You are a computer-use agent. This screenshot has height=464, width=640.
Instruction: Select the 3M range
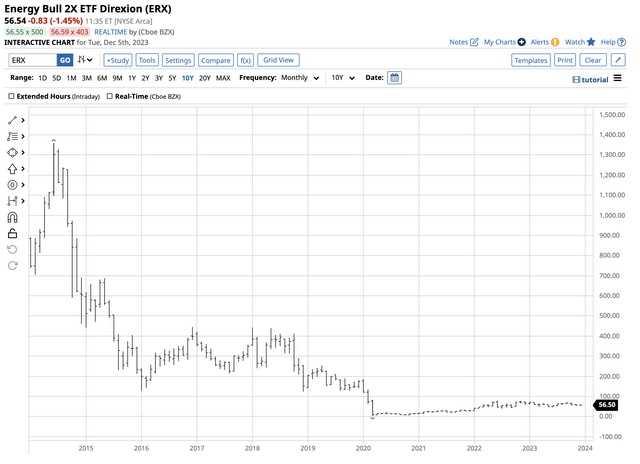click(87, 78)
